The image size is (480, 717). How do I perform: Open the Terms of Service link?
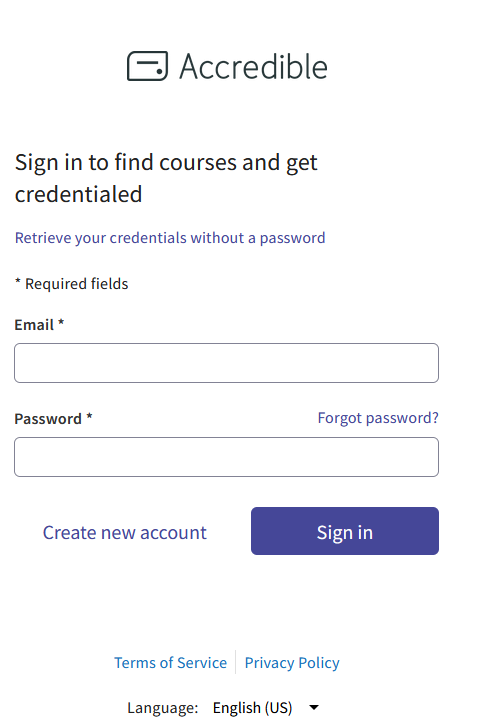tap(171, 663)
